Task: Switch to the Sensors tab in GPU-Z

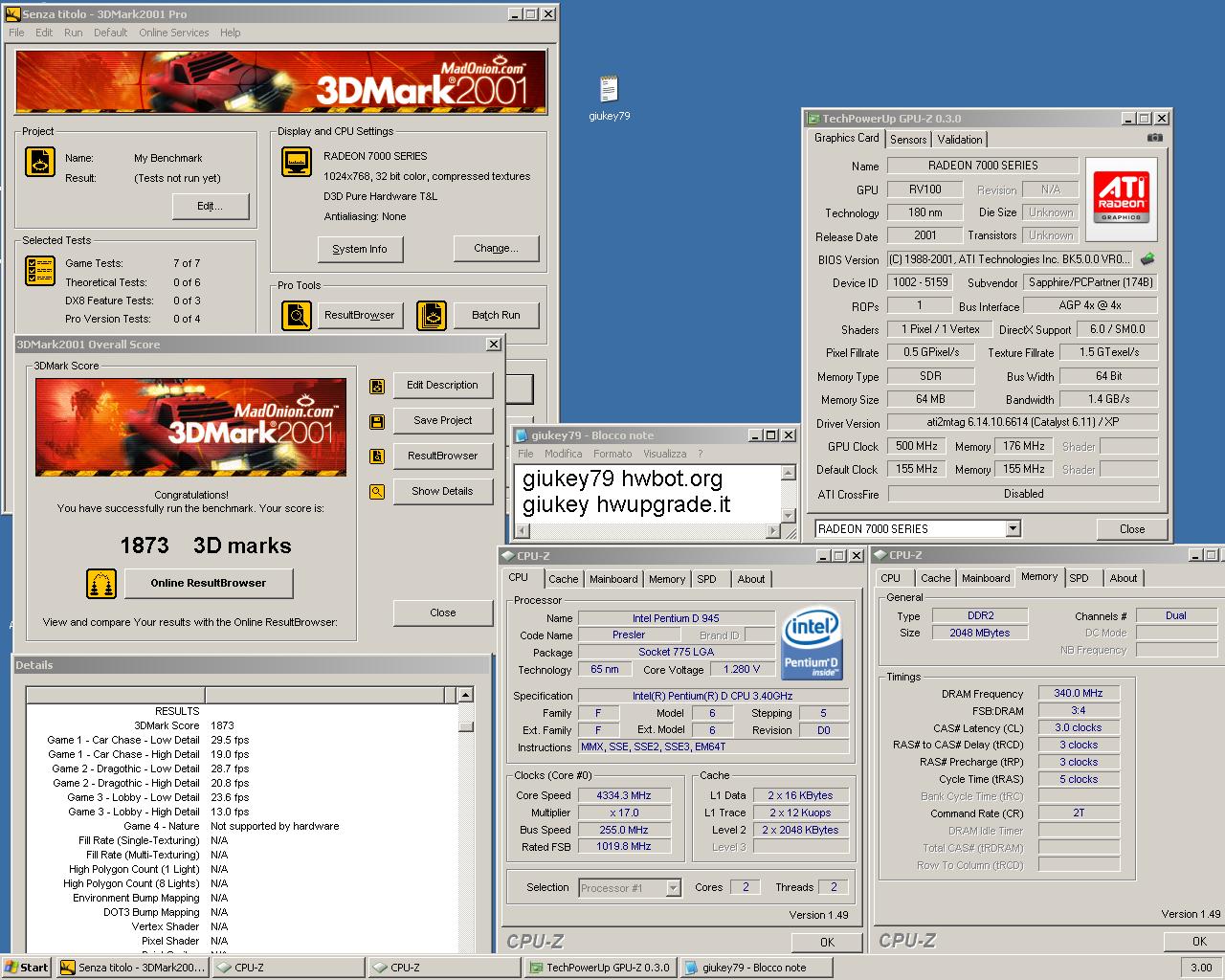Action: [908, 140]
